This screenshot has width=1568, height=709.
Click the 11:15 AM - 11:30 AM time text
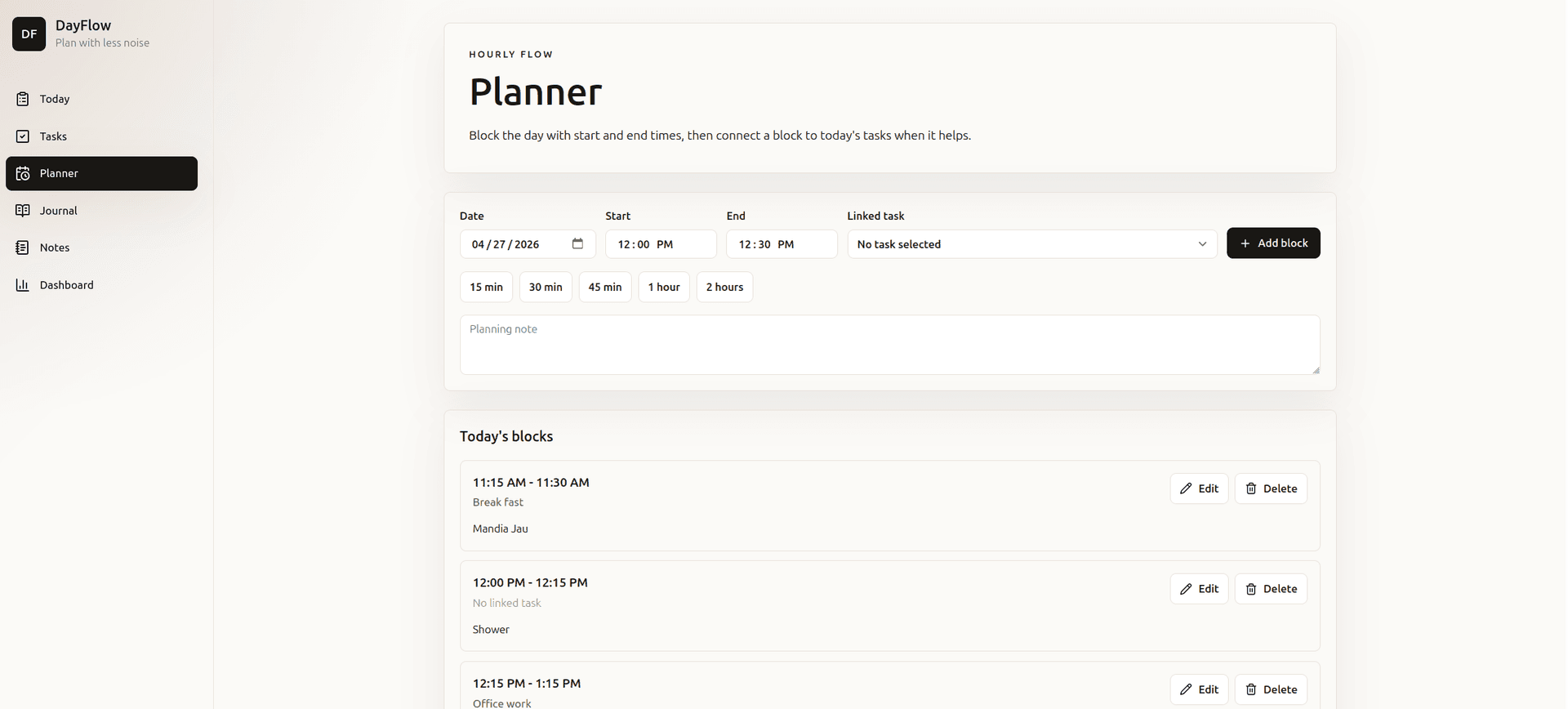[x=531, y=482]
